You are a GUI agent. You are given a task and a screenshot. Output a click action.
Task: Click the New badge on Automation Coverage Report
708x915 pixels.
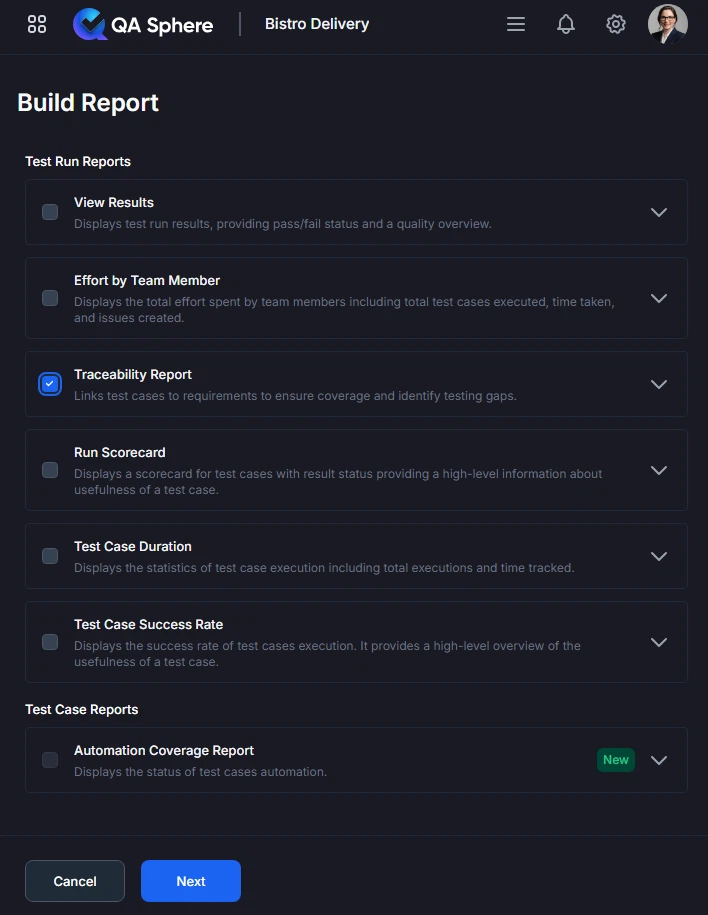click(x=615, y=759)
